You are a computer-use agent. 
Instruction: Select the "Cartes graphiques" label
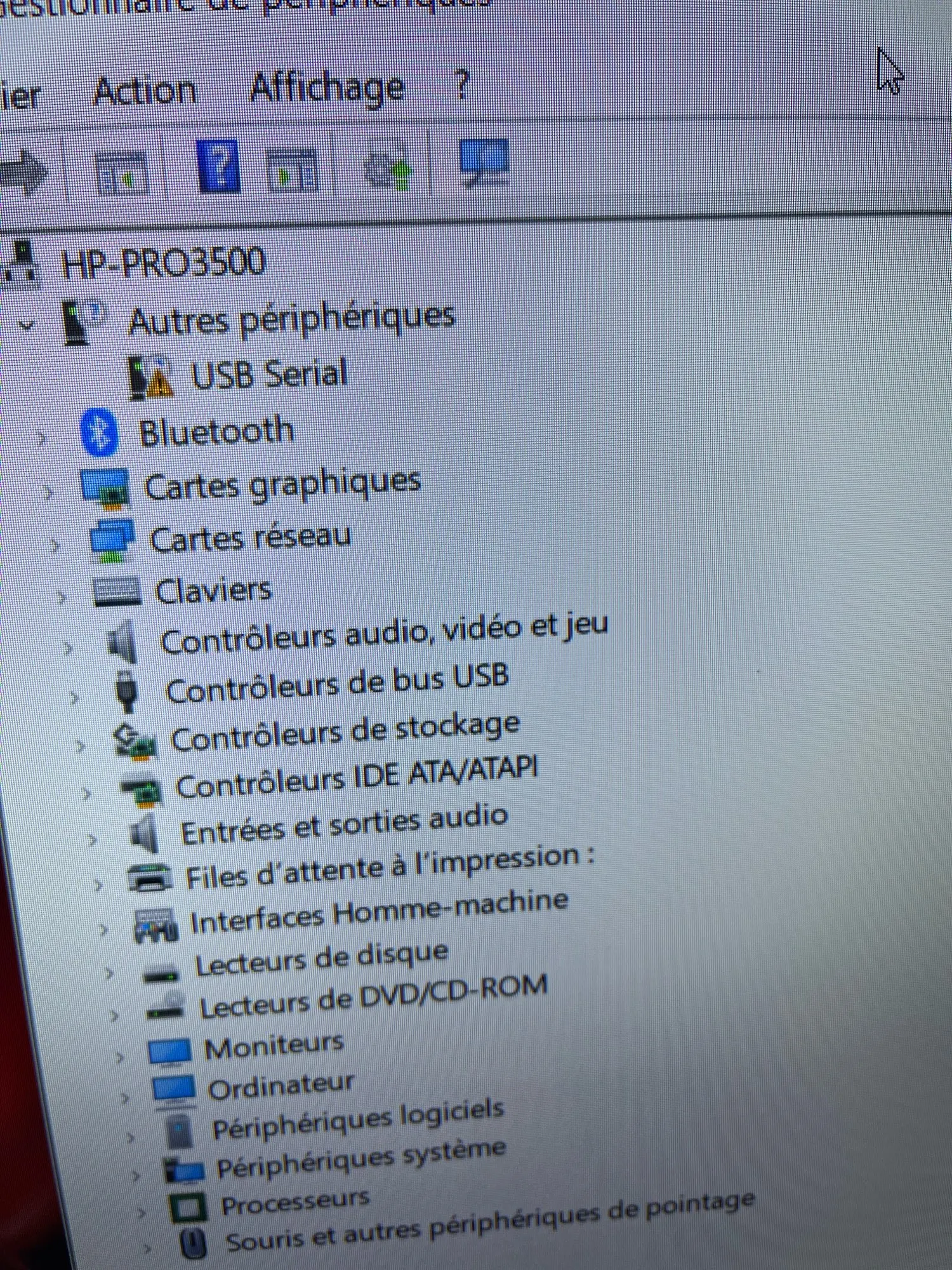[x=282, y=485]
